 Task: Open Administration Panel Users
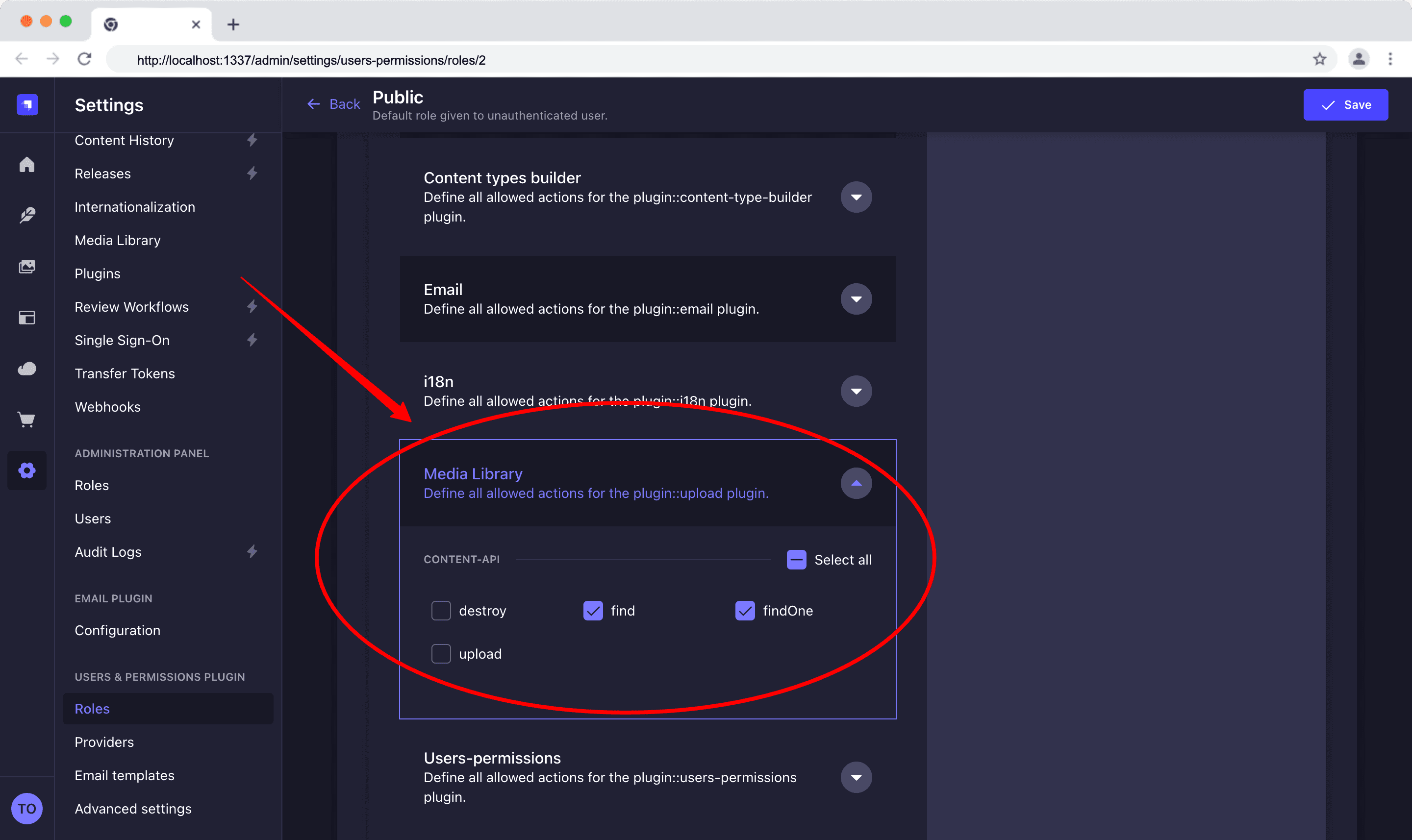click(x=93, y=519)
